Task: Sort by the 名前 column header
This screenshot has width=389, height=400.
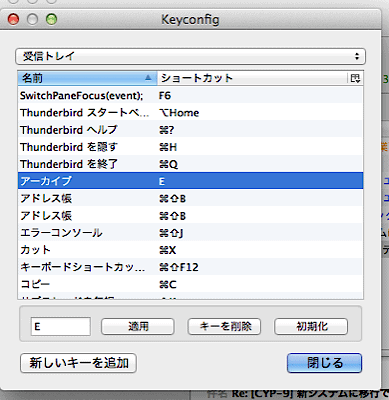Action: click(x=87, y=78)
